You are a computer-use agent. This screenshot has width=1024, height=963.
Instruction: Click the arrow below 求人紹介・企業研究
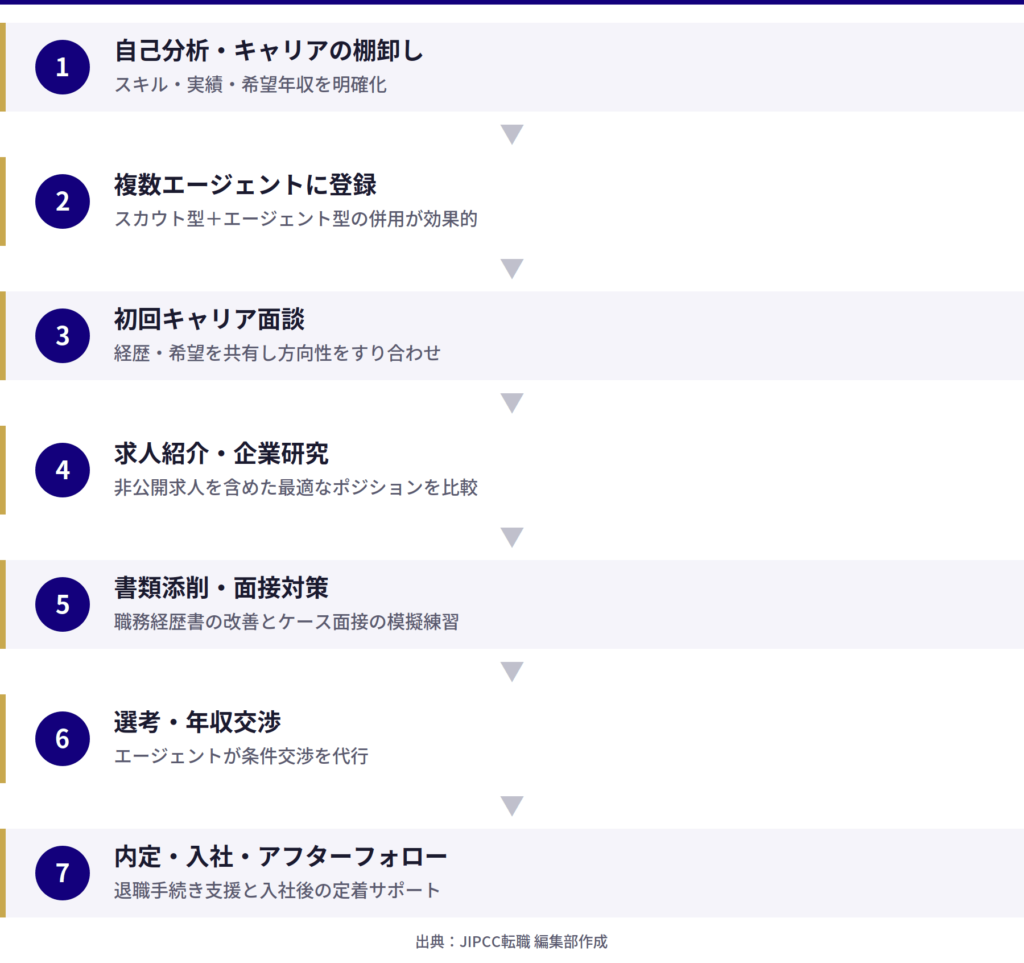(x=512, y=537)
